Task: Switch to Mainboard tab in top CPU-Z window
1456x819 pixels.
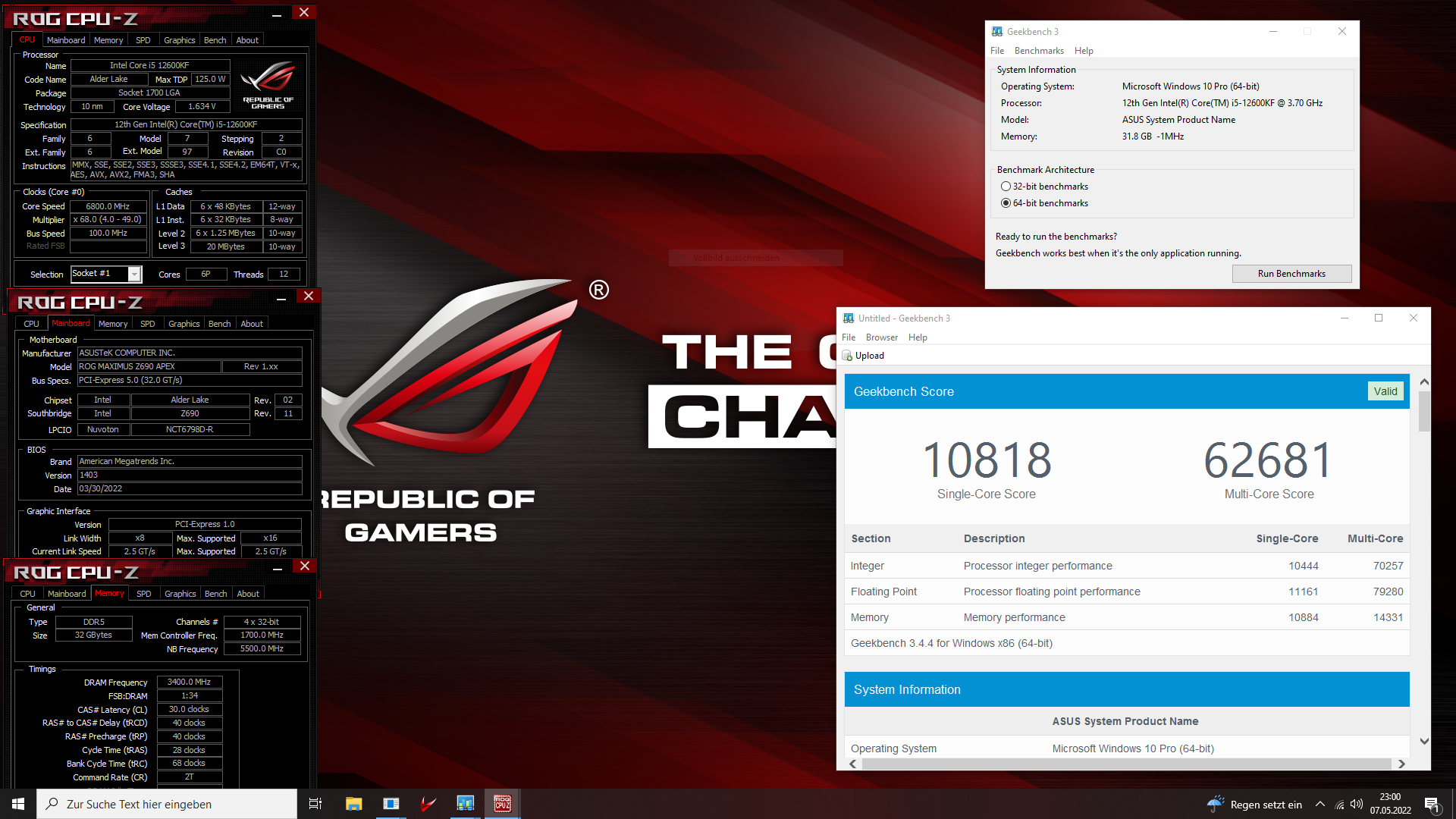Action: pos(66,40)
